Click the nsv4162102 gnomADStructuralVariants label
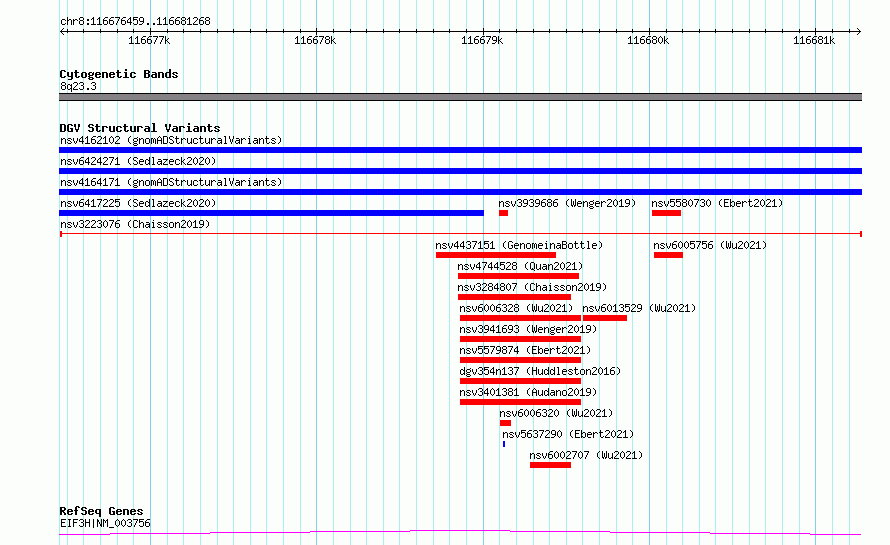890x545 pixels. [171, 140]
